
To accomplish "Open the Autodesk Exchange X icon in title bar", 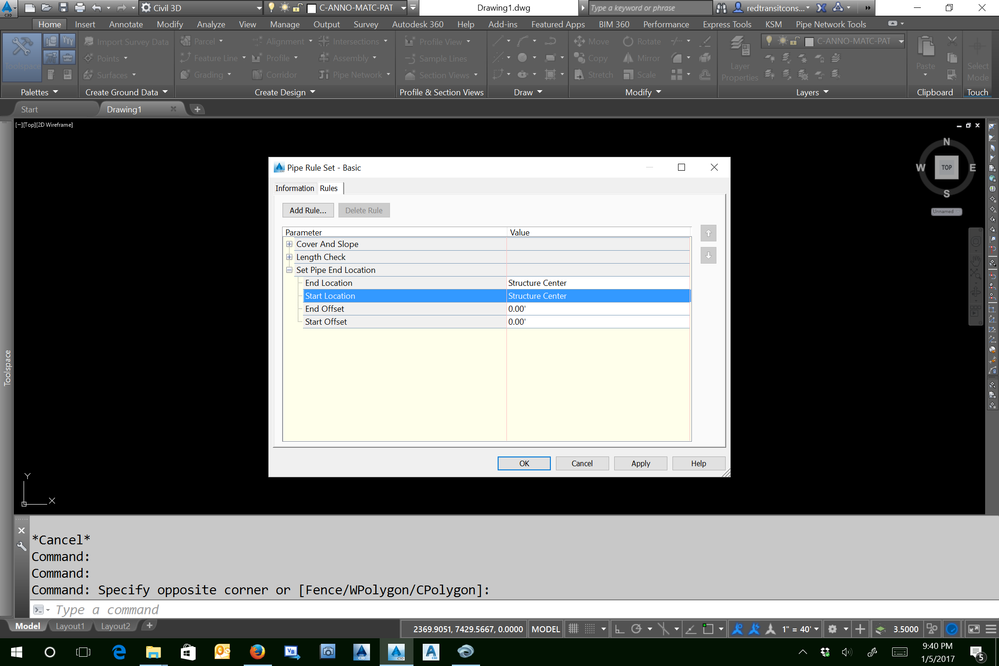I will pyautogui.click(x=821, y=8).
